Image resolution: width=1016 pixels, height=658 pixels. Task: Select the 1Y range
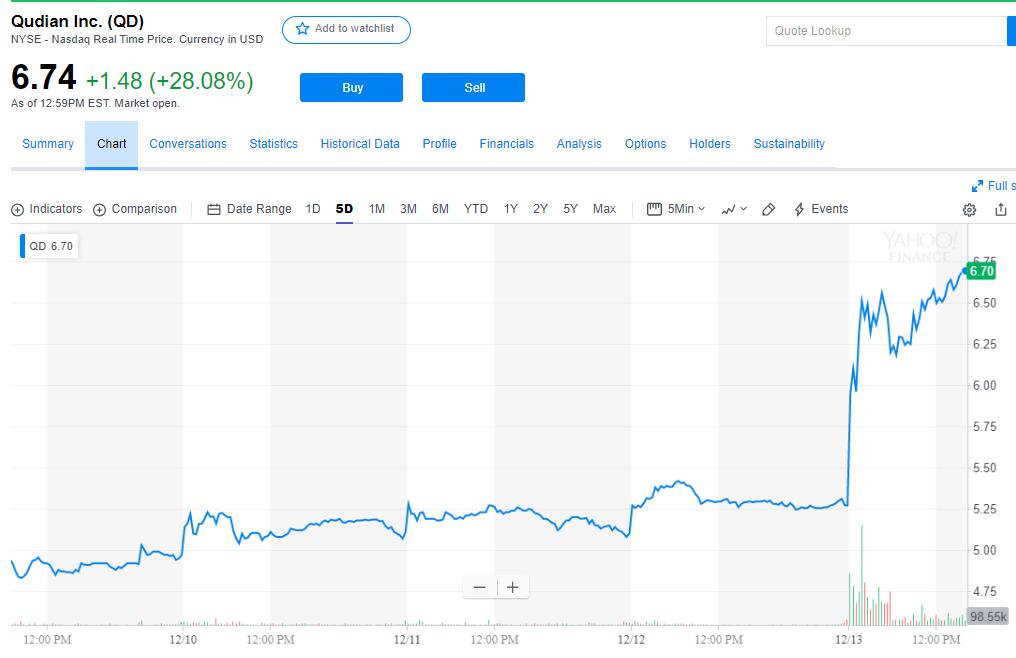point(511,209)
